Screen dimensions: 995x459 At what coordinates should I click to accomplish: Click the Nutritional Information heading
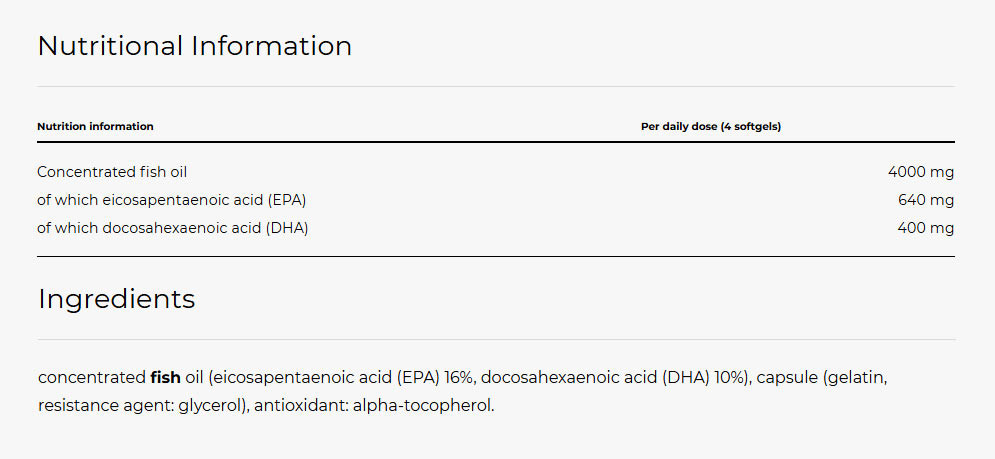click(195, 46)
